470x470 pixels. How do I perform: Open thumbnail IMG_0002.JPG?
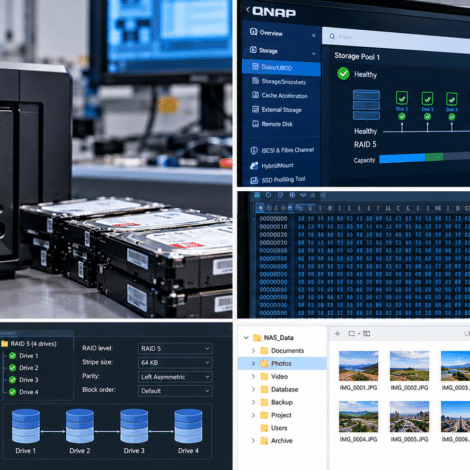pyautogui.click(x=410, y=366)
